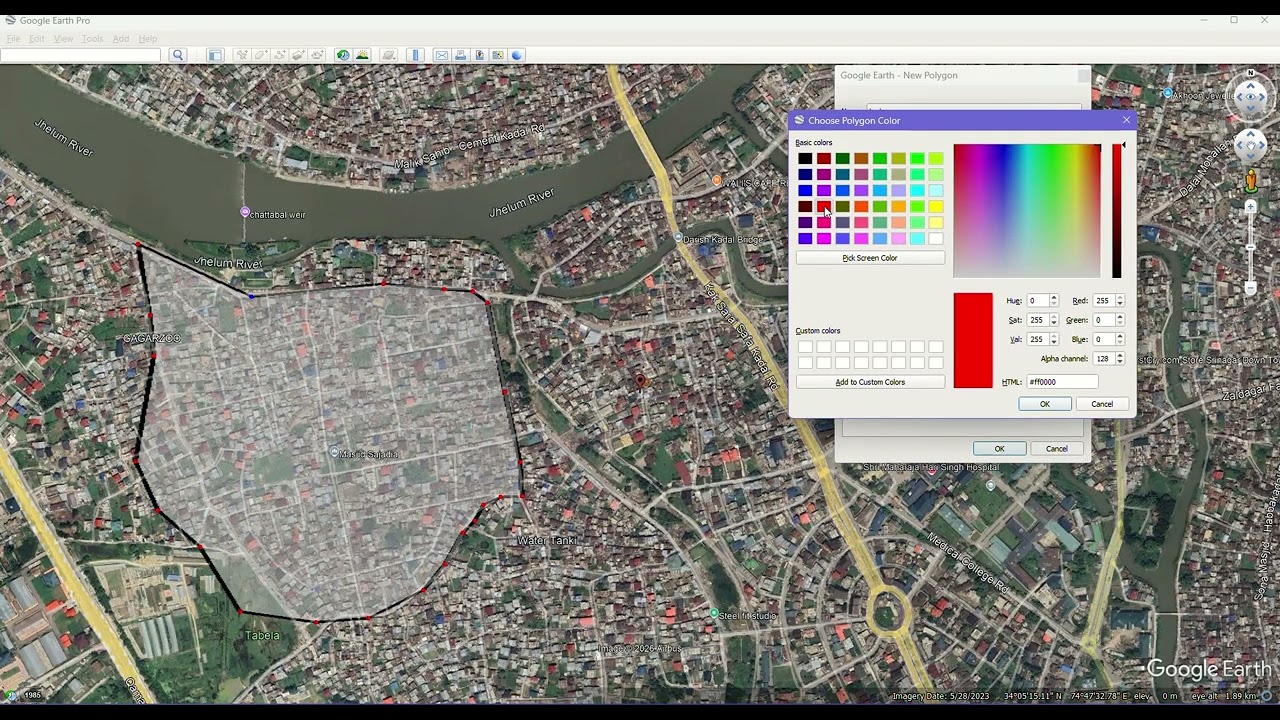The width and height of the screenshot is (1280, 720).
Task: Click the look-around eye control
Action: tap(1251, 98)
